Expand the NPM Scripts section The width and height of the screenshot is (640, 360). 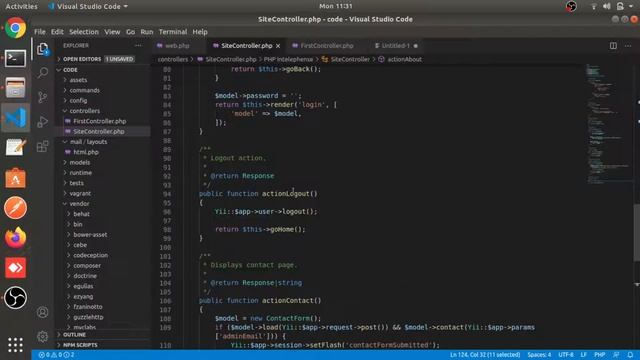[x=103, y=345]
